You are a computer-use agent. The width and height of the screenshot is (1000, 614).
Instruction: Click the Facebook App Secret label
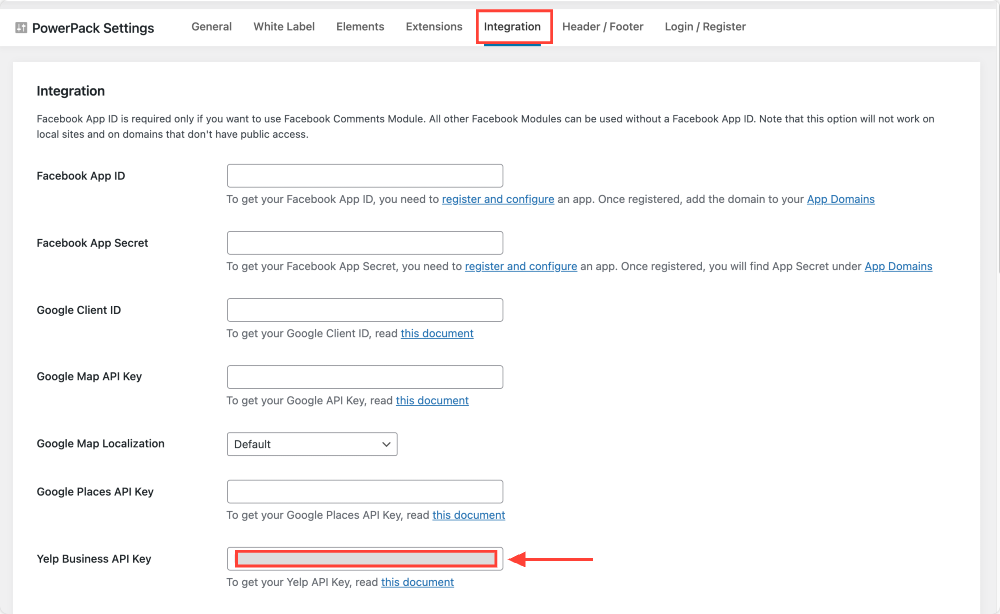click(x=92, y=243)
